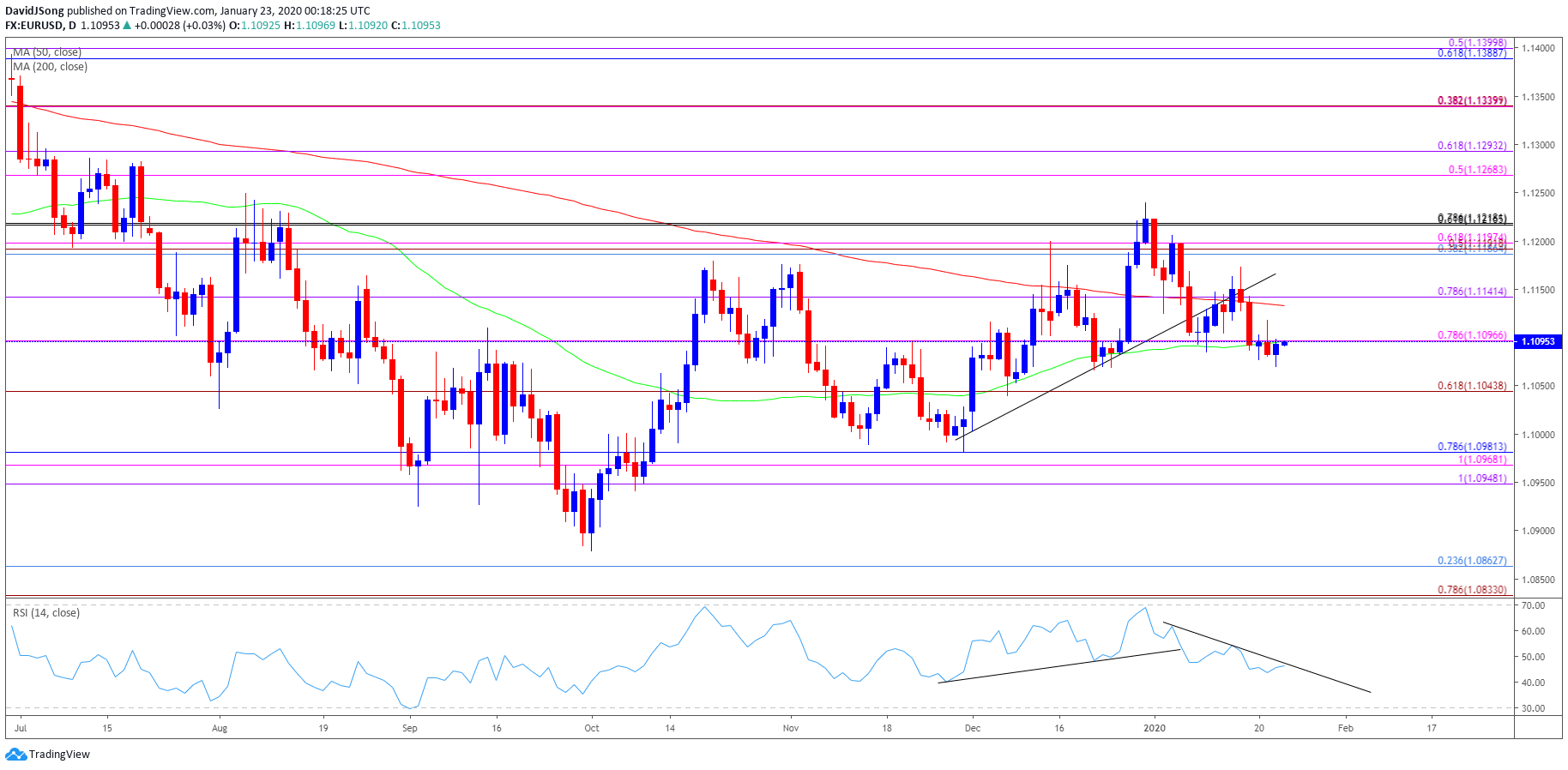Click 1.14000 on the price axis
The width and height of the screenshot is (1568, 770).
(x=1538, y=49)
